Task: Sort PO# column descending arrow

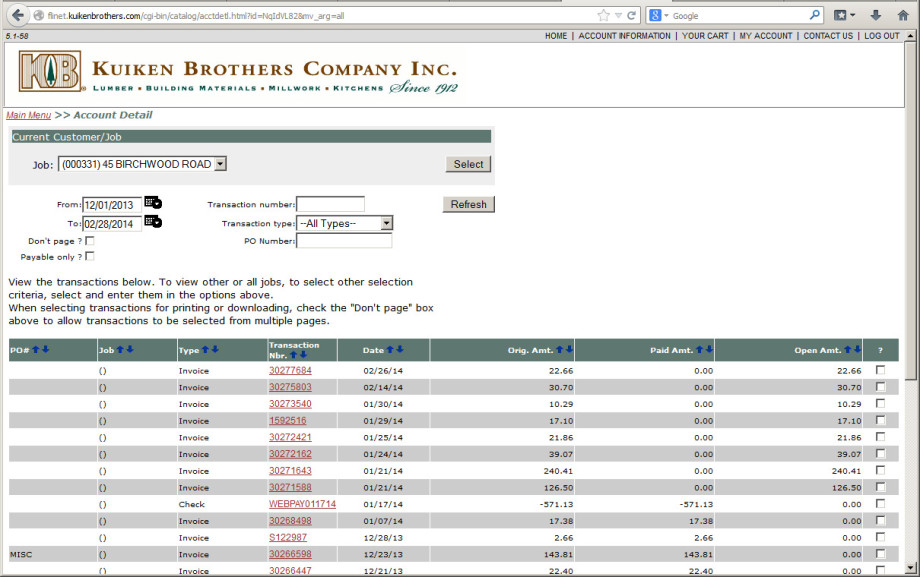Action: click(x=45, y=349)
